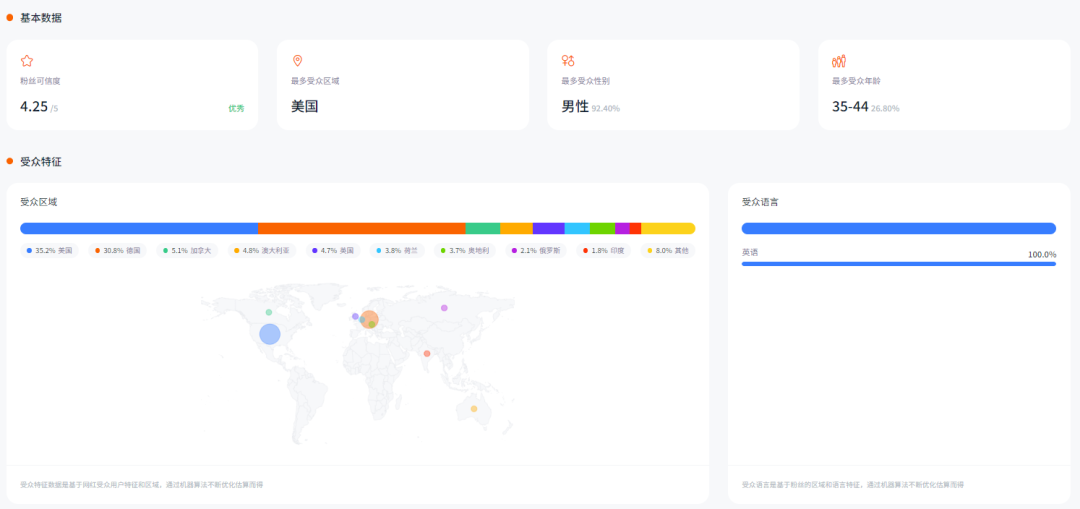Click the teal-green Canada segment of the region bar
The height and width of the screenshot is (509, 1080).
[483, 229]
